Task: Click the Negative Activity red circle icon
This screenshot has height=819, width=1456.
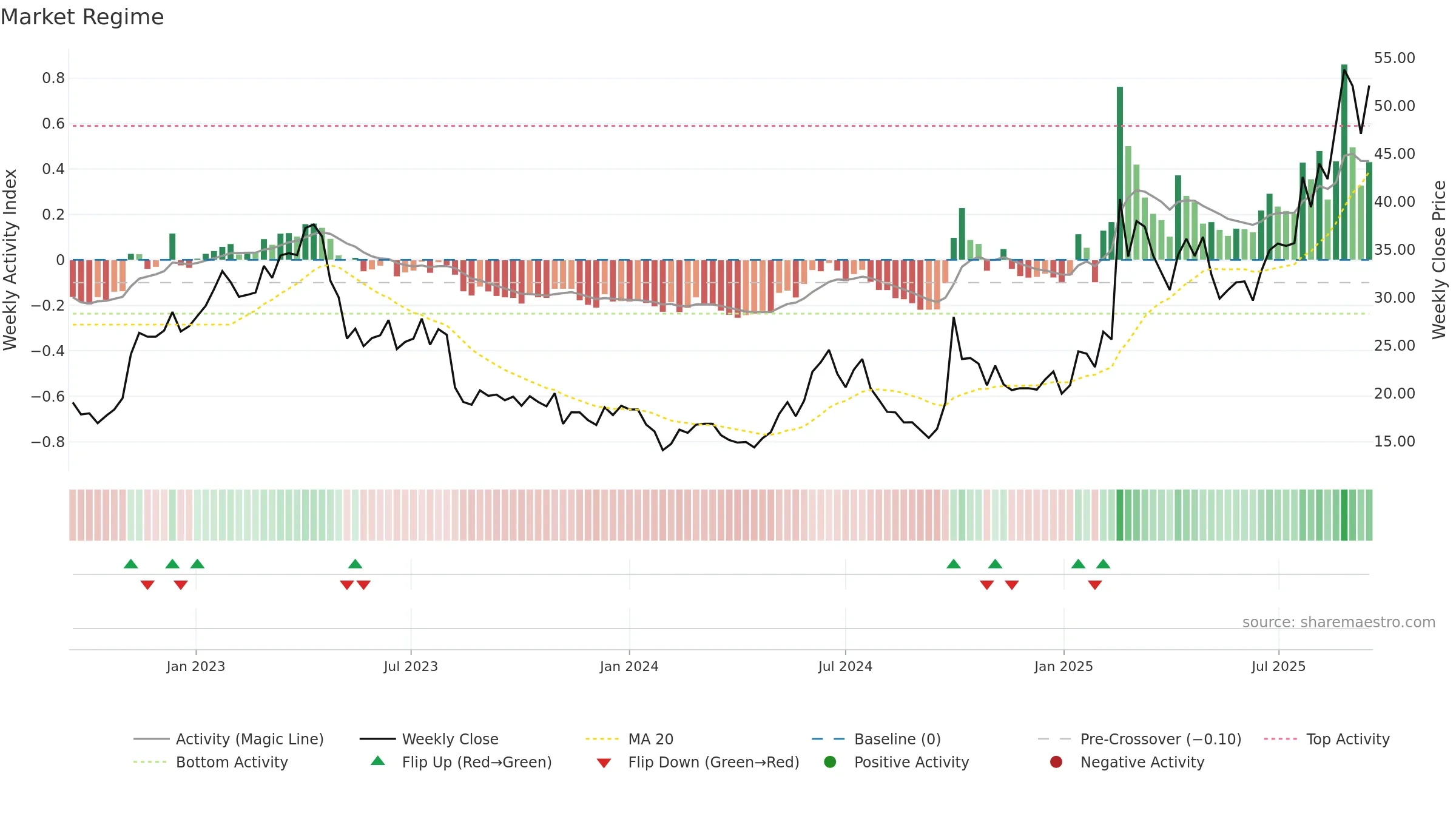Action: coord(1056,761)
